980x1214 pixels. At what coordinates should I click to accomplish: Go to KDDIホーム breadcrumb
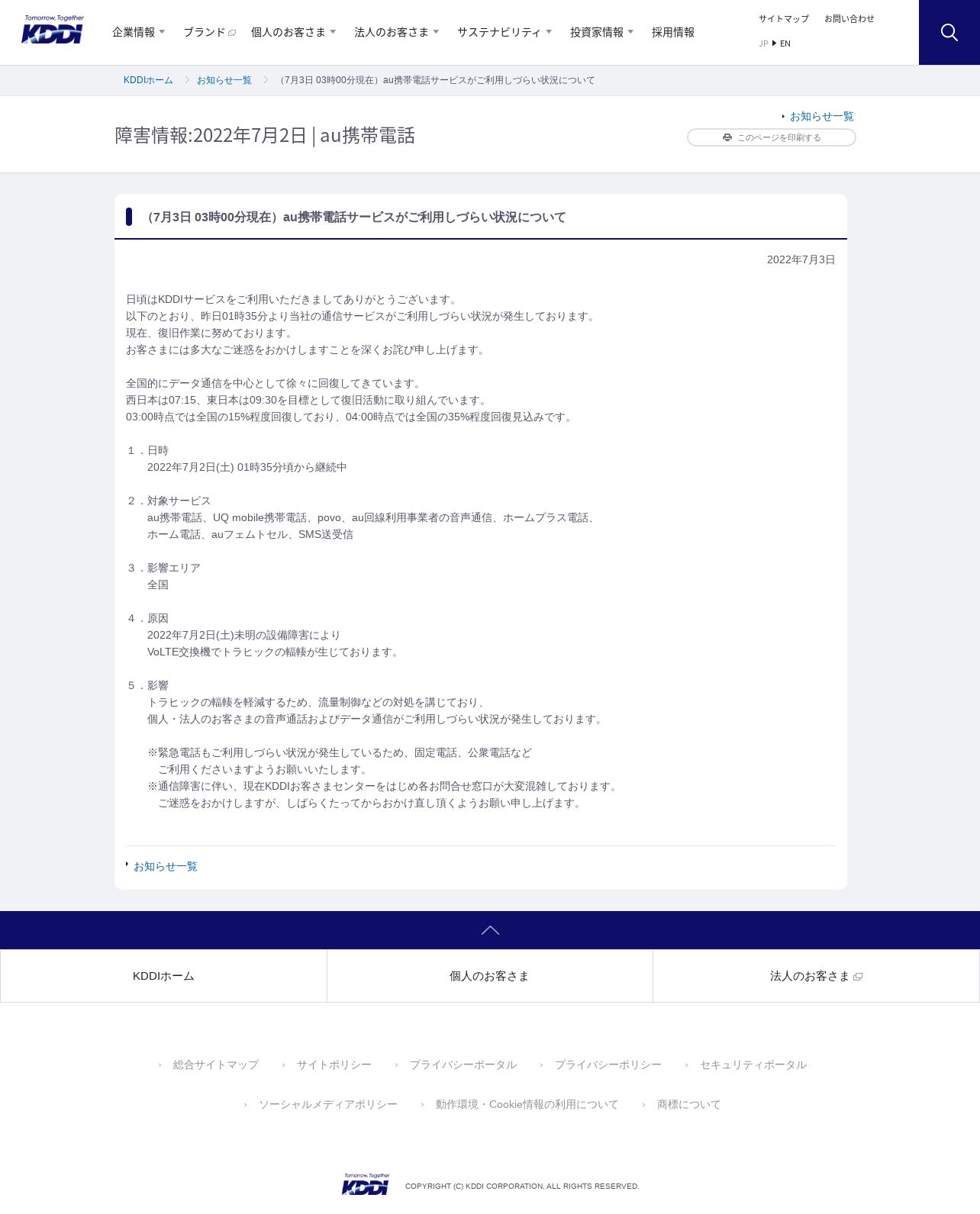tap(148, 80)
